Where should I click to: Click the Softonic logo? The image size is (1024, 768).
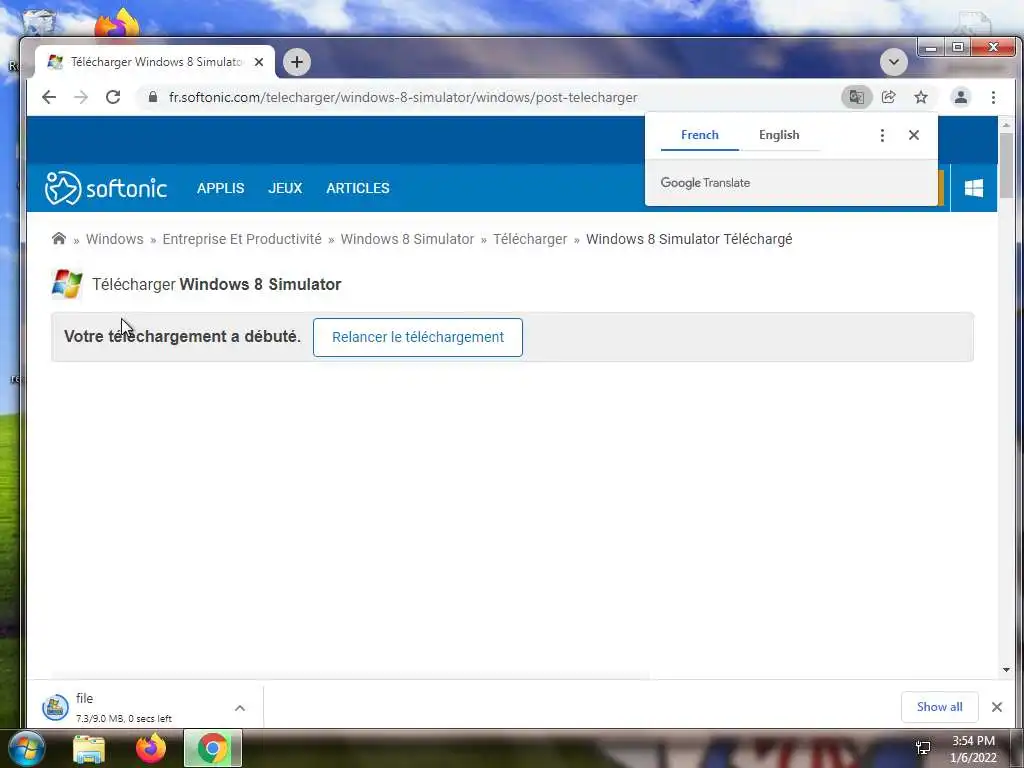106,188
